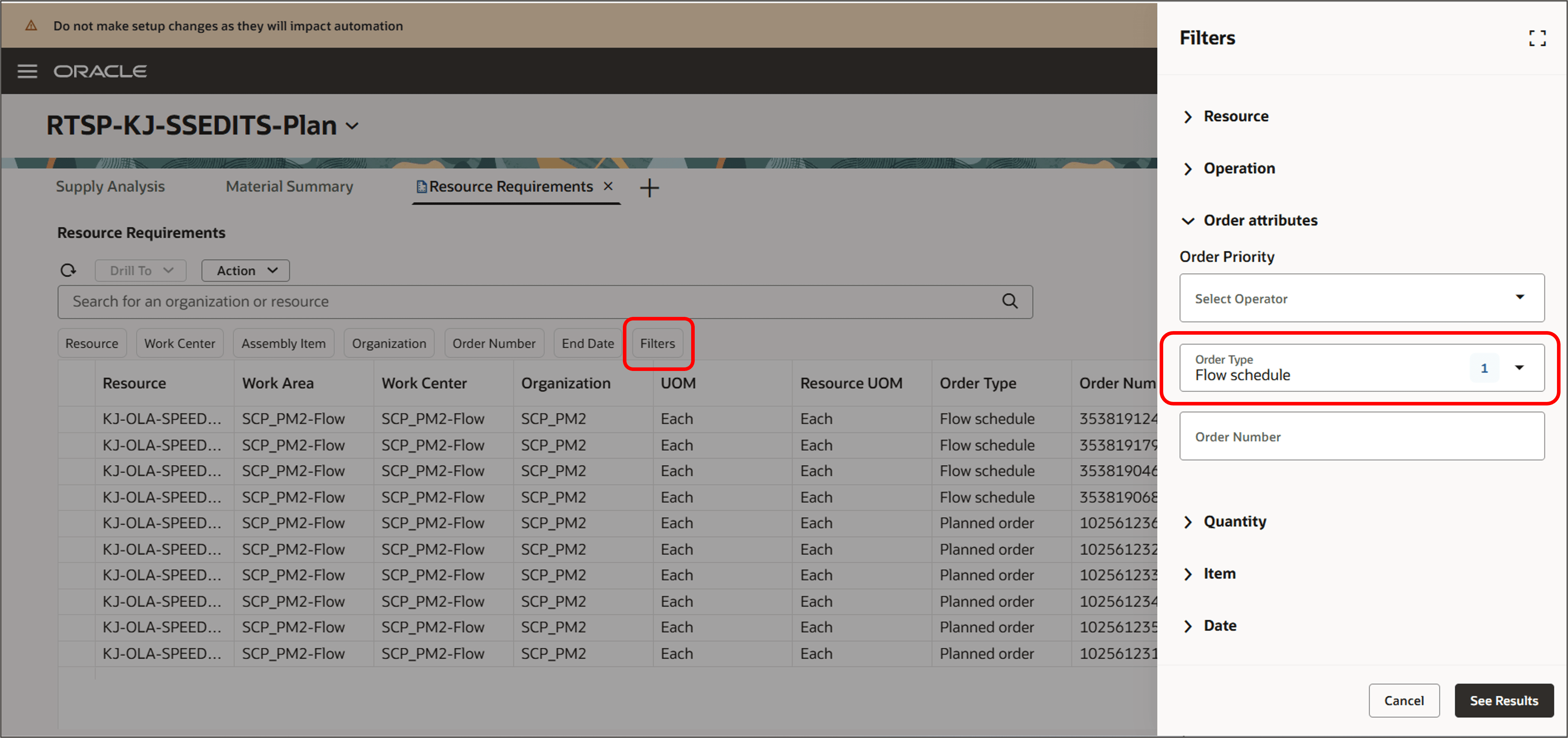Toggle the End Date filter chip
Image resolution: width=1568 pixels, height=738 pixels.
pos(587,343)
